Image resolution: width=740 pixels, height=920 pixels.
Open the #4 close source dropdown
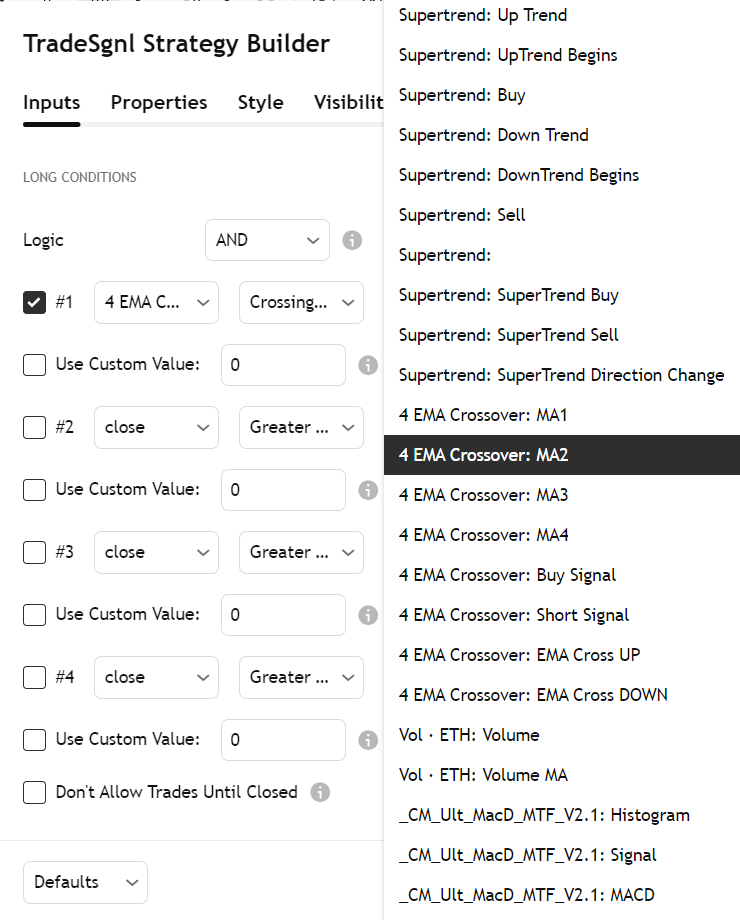(156, 677)
